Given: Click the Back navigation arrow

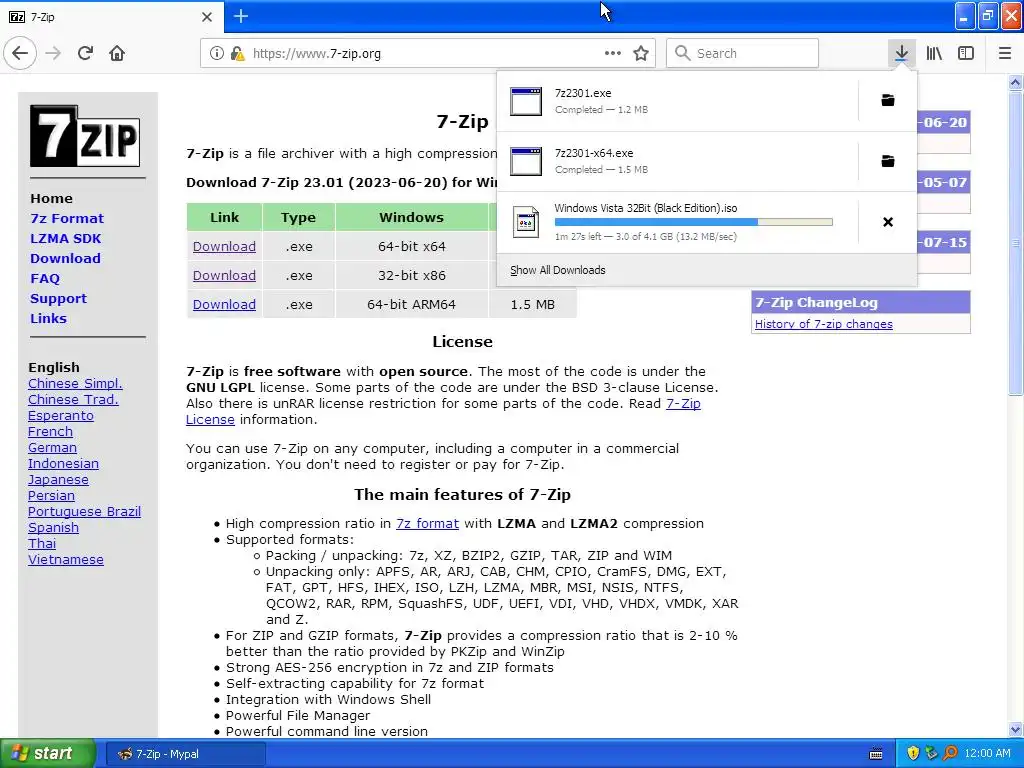Looking at the screenshot, I should point(20,53).
